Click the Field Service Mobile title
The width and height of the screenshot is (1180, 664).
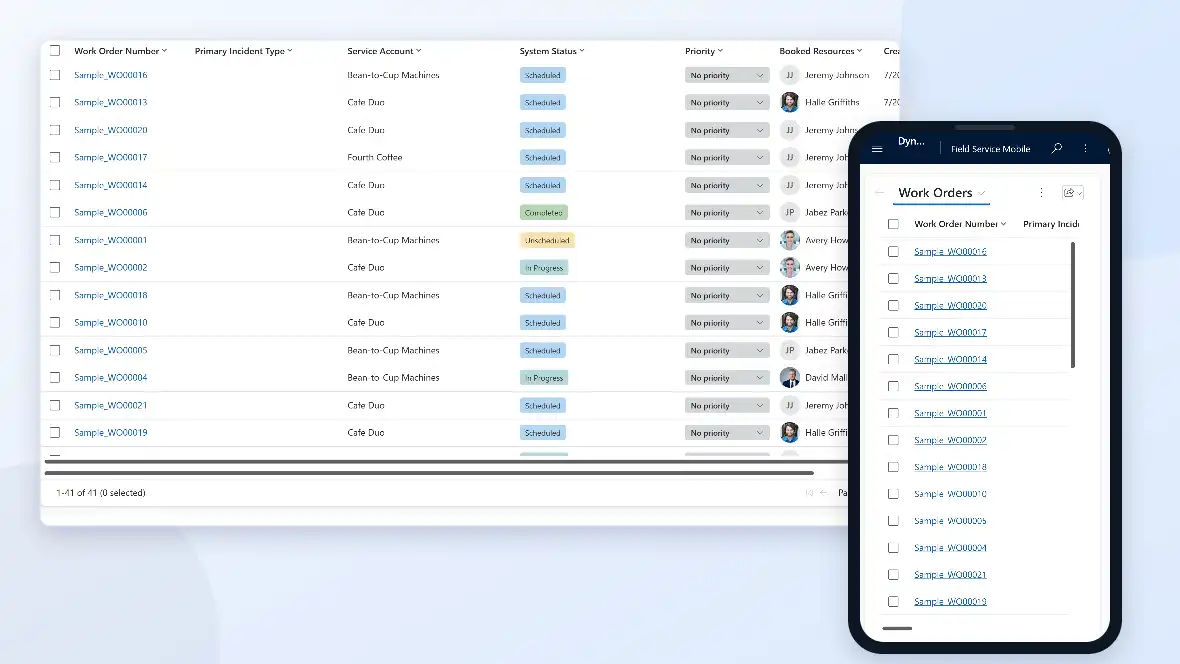[990, 149]
